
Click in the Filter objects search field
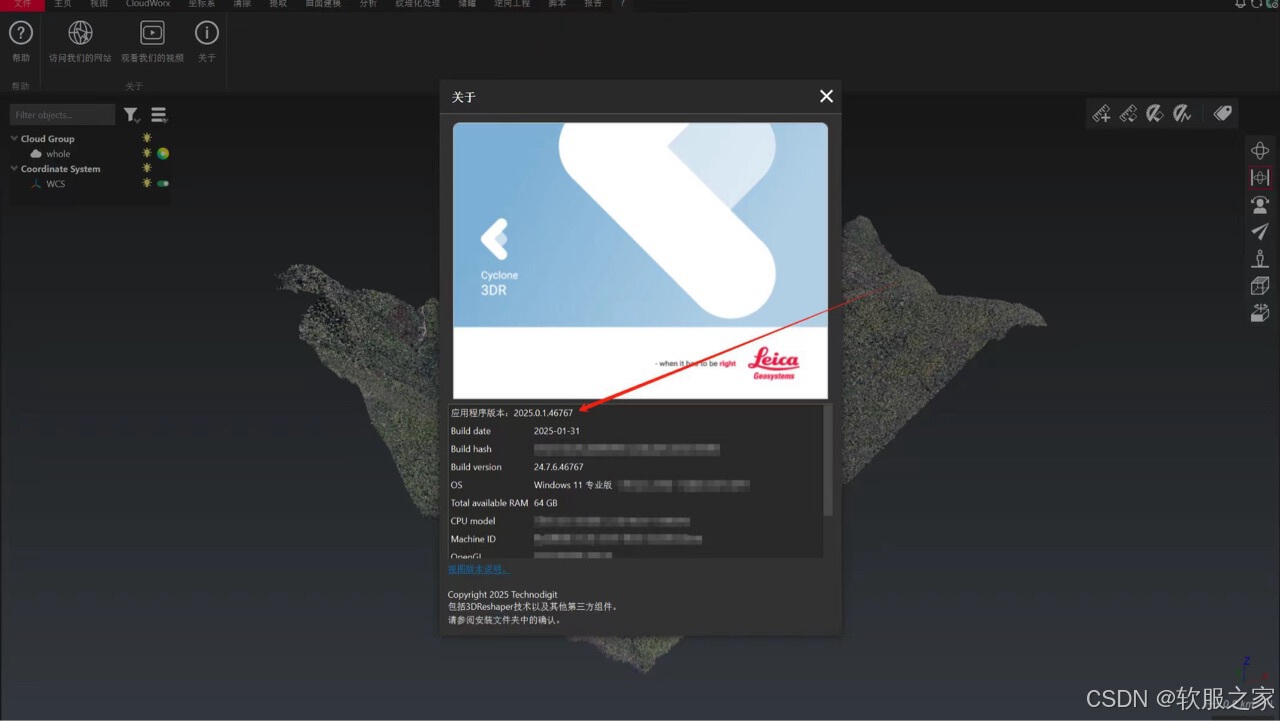point(63,115)
